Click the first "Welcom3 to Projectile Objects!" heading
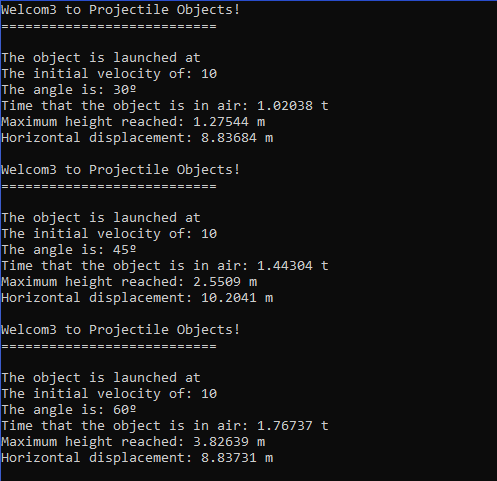Image resolution: width=497 pixels, height=481 pixels. pos(121,10)
